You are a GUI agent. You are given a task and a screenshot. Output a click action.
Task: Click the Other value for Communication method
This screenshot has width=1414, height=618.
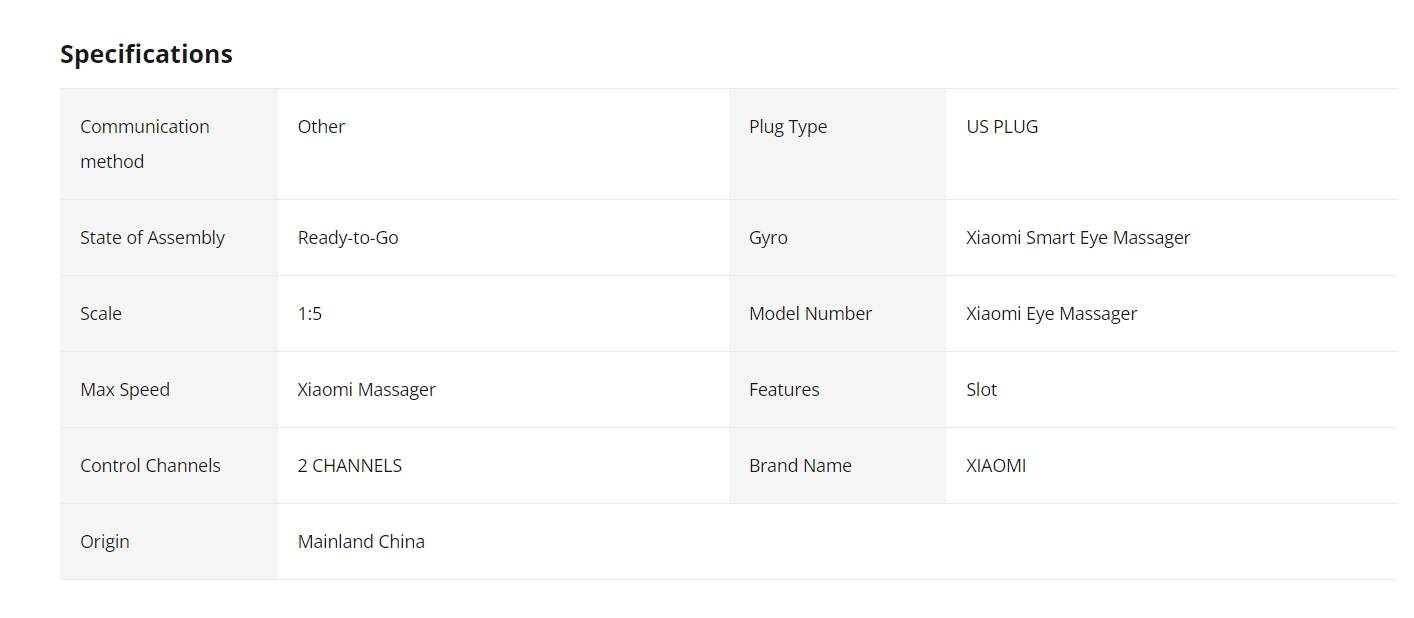coord(321,126)
